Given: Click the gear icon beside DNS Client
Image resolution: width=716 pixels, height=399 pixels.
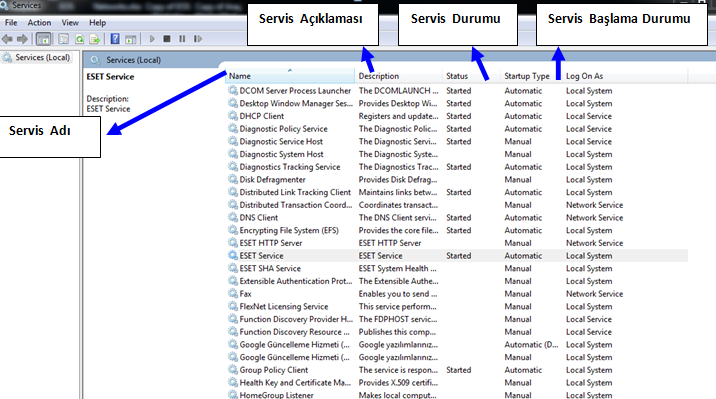Looking at the screenshot, I should (233, 218).
